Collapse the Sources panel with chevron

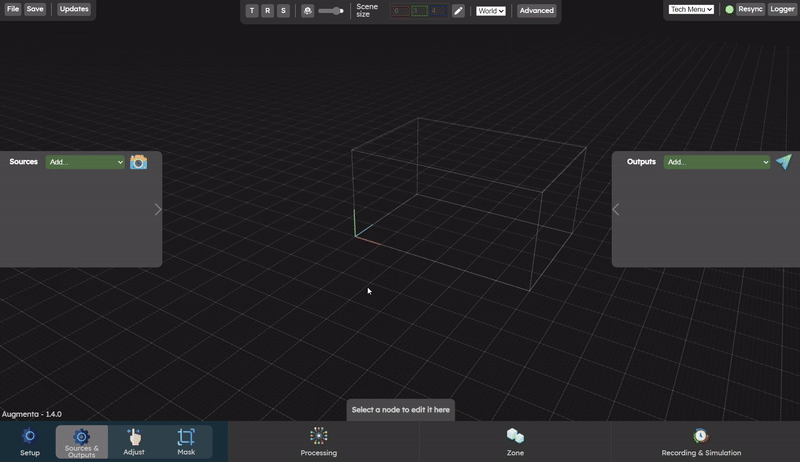pyautogui.click(x=158, y=210)
